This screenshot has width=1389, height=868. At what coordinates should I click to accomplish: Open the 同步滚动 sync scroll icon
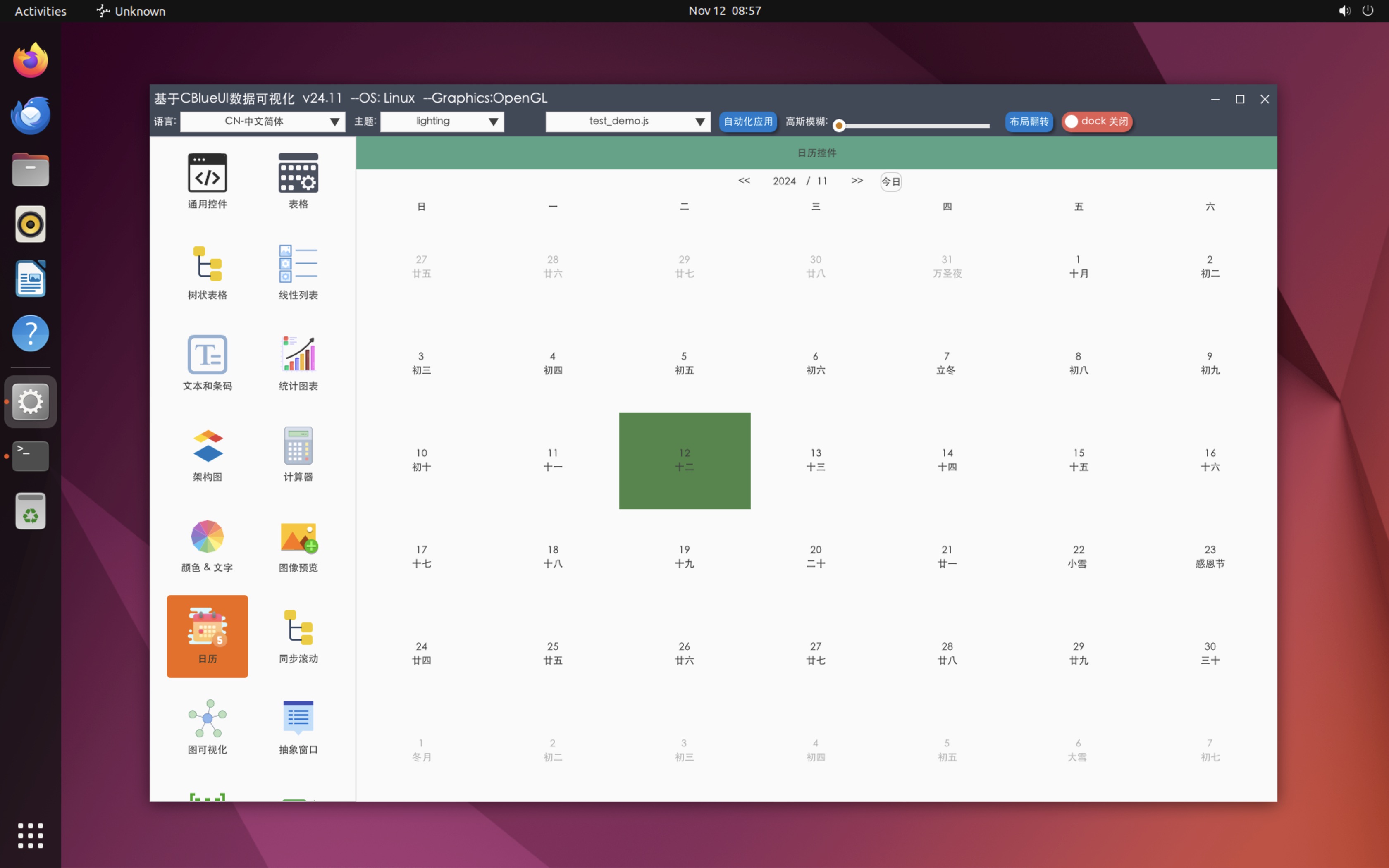point(298,636)
